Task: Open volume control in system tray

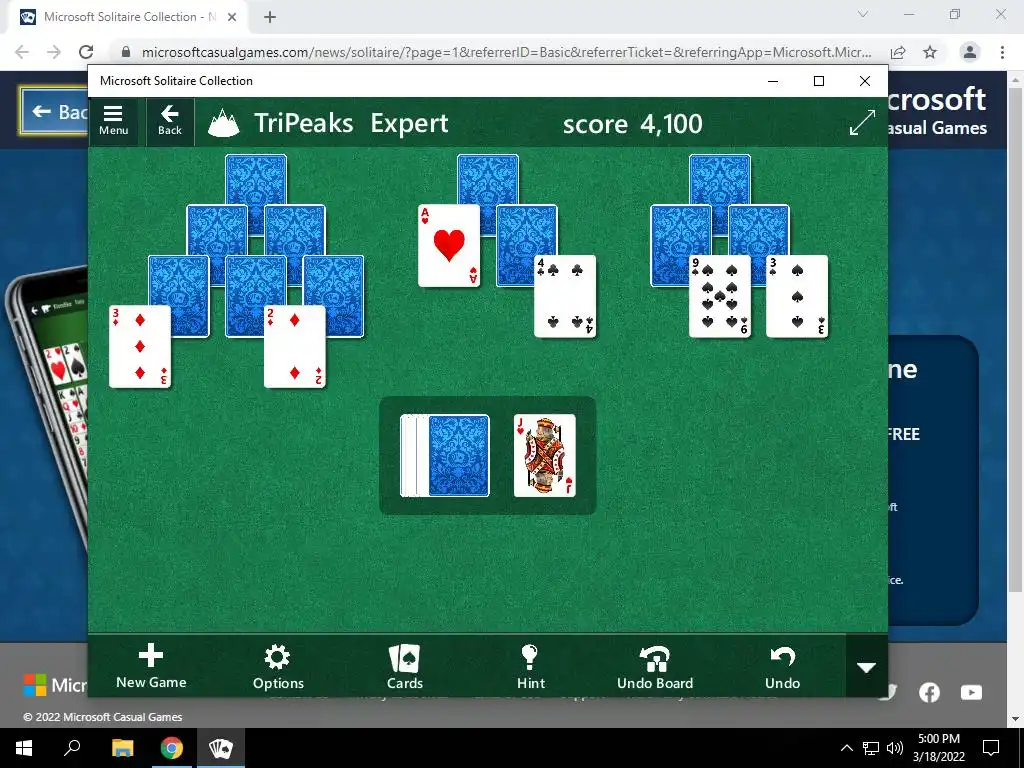Action: click(895, 748)
